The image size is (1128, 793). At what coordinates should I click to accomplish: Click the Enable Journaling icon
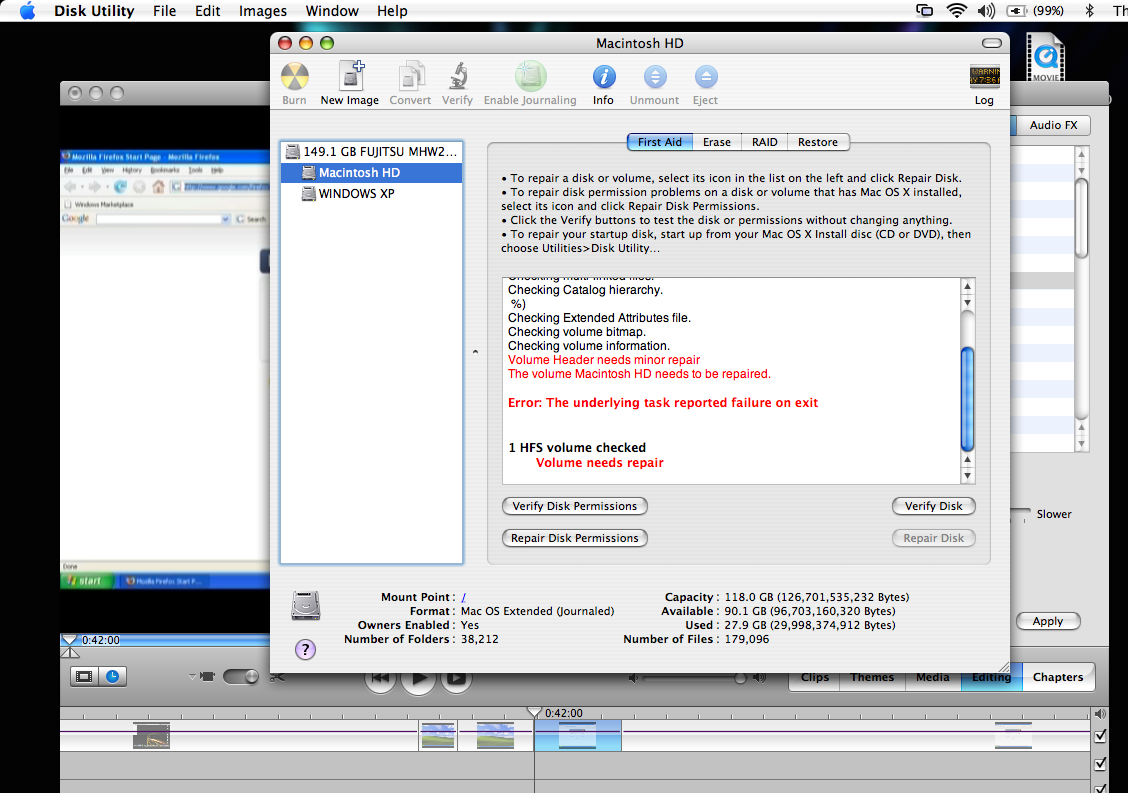[530, 76]
